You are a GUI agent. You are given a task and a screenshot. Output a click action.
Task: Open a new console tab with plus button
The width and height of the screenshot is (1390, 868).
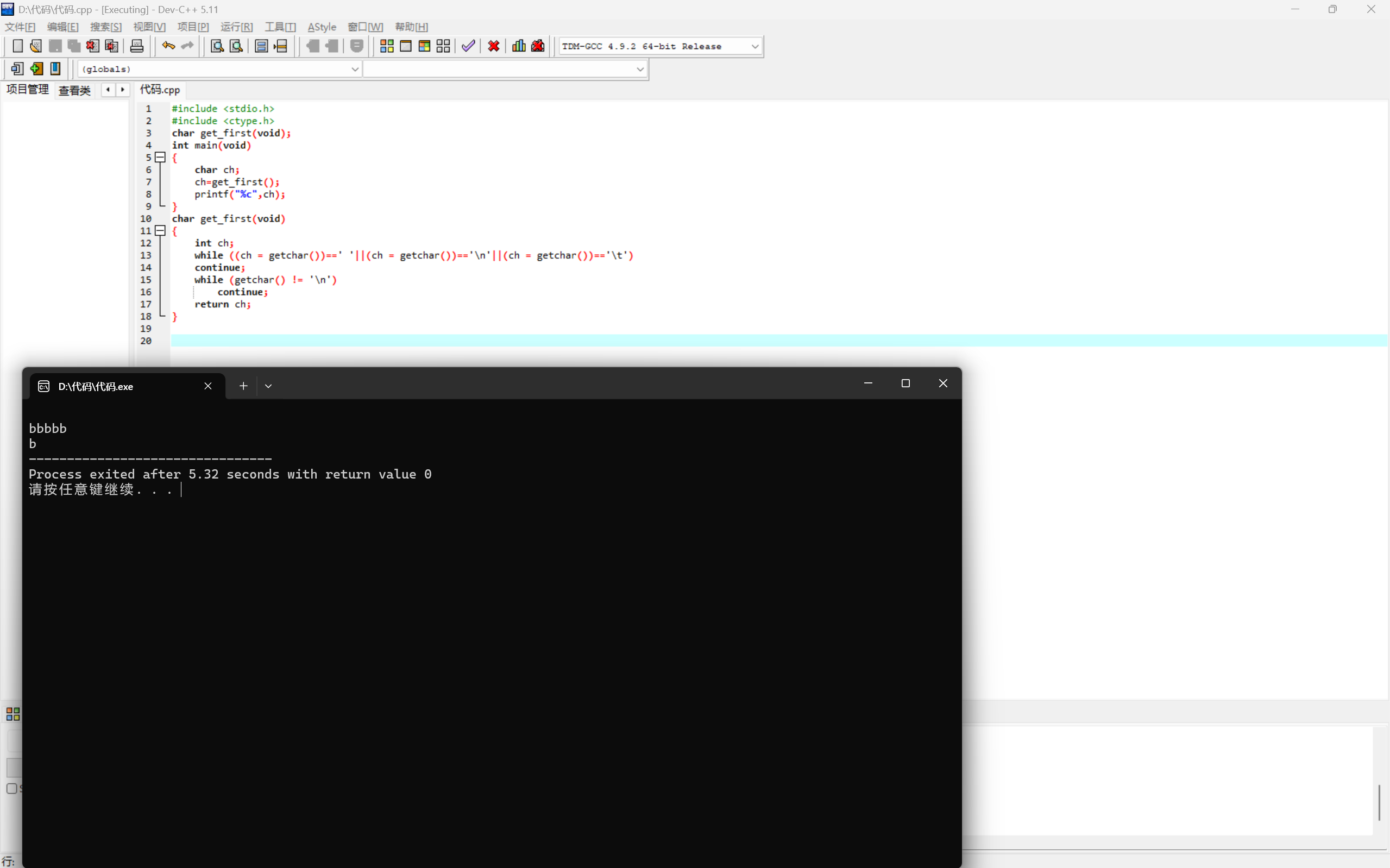click(x=243, y=386)
